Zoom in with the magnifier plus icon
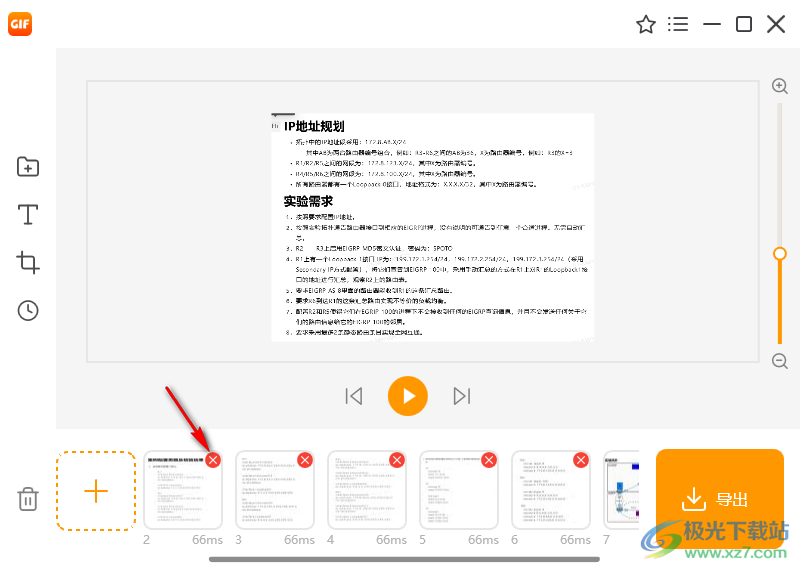 tap(780, 87)
